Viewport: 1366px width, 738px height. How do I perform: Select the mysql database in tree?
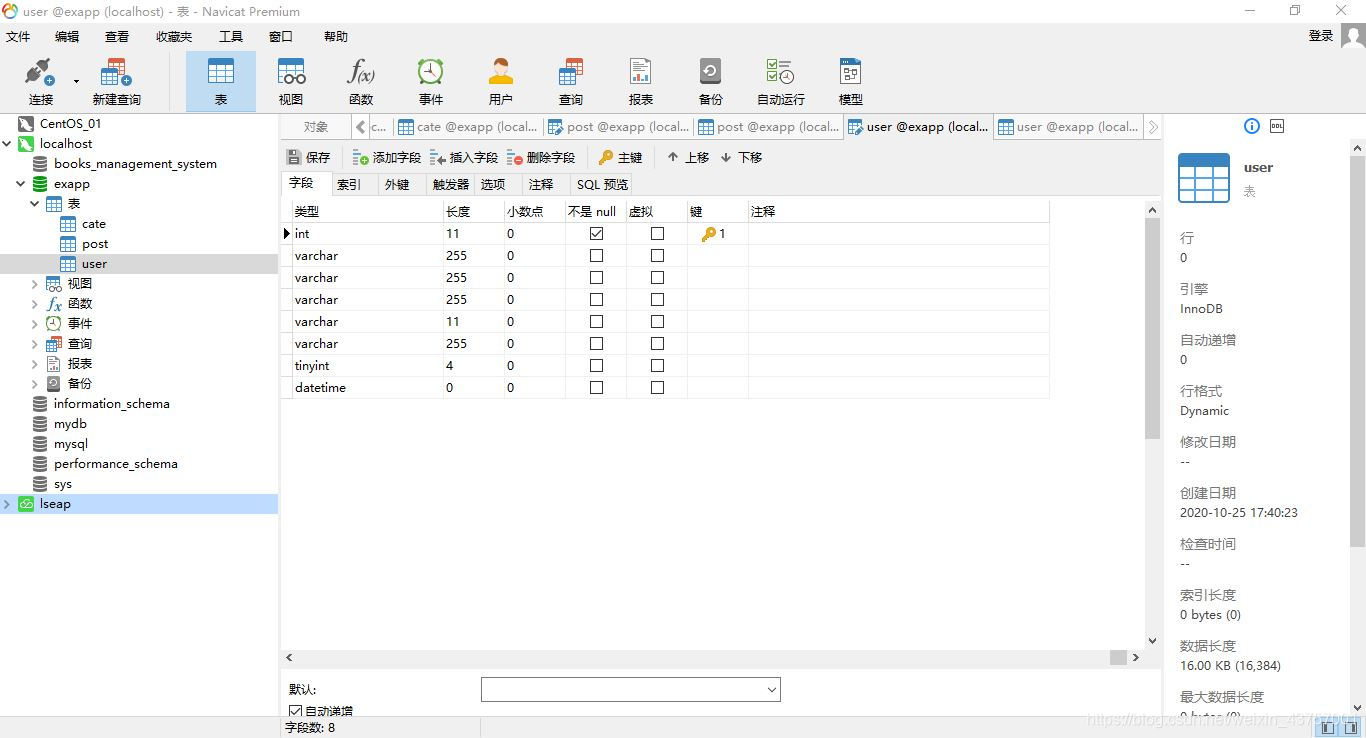click(70, 444)
